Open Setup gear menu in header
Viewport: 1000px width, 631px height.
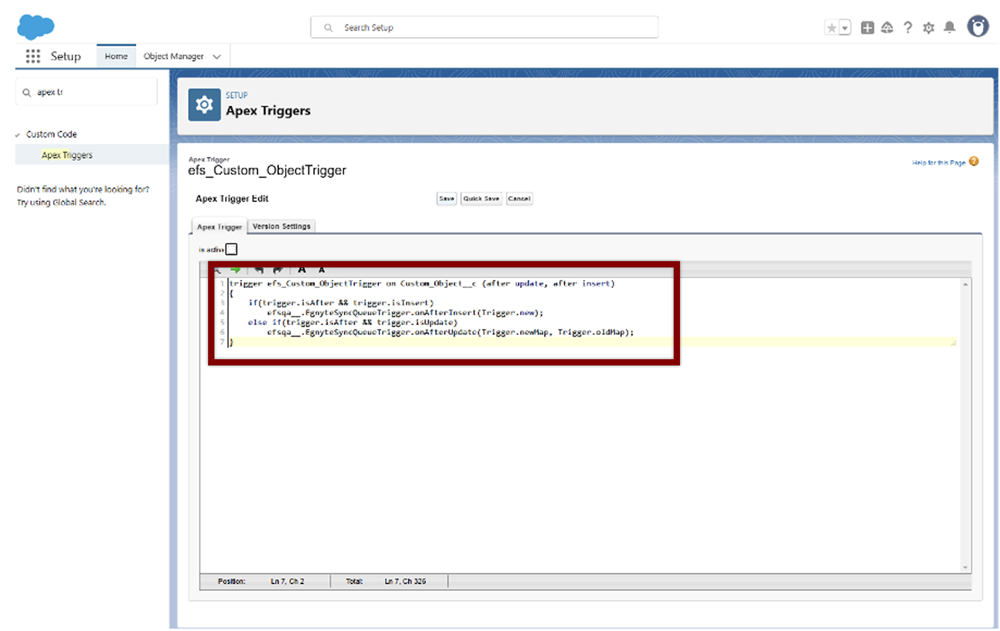coord(929,27)
